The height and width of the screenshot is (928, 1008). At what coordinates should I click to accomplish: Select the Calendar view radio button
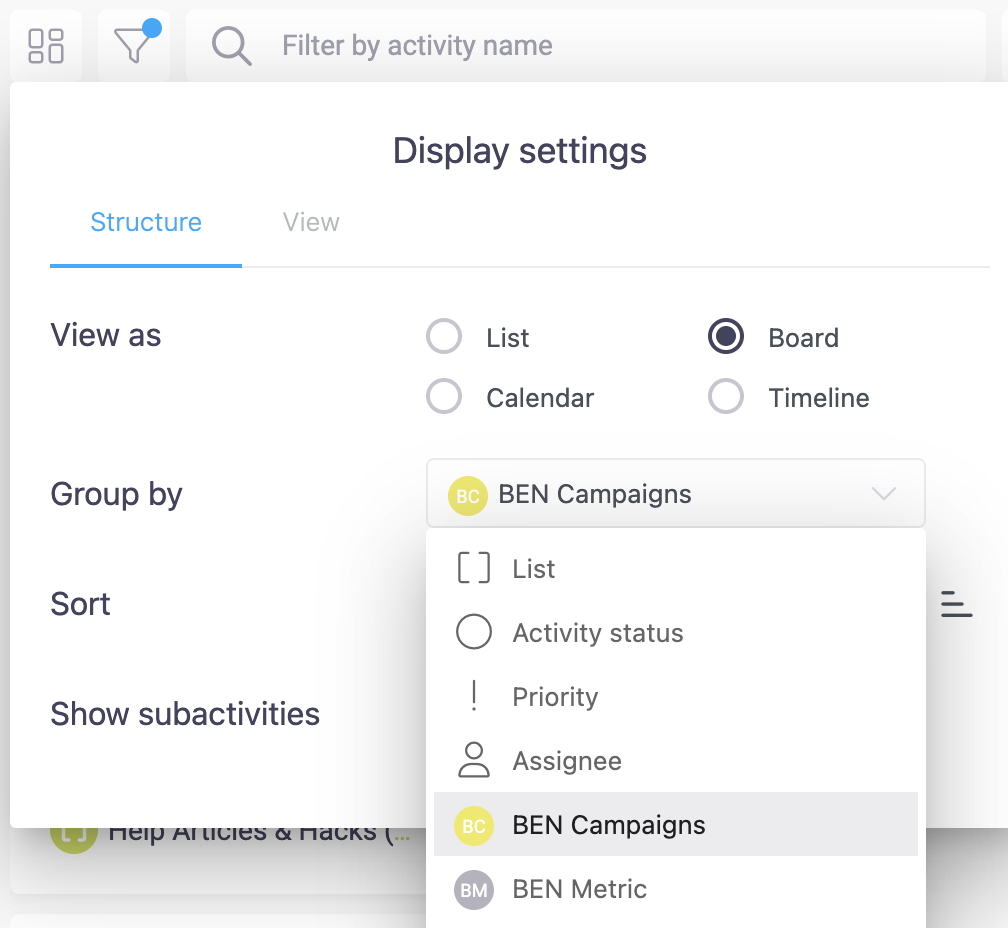444,398
